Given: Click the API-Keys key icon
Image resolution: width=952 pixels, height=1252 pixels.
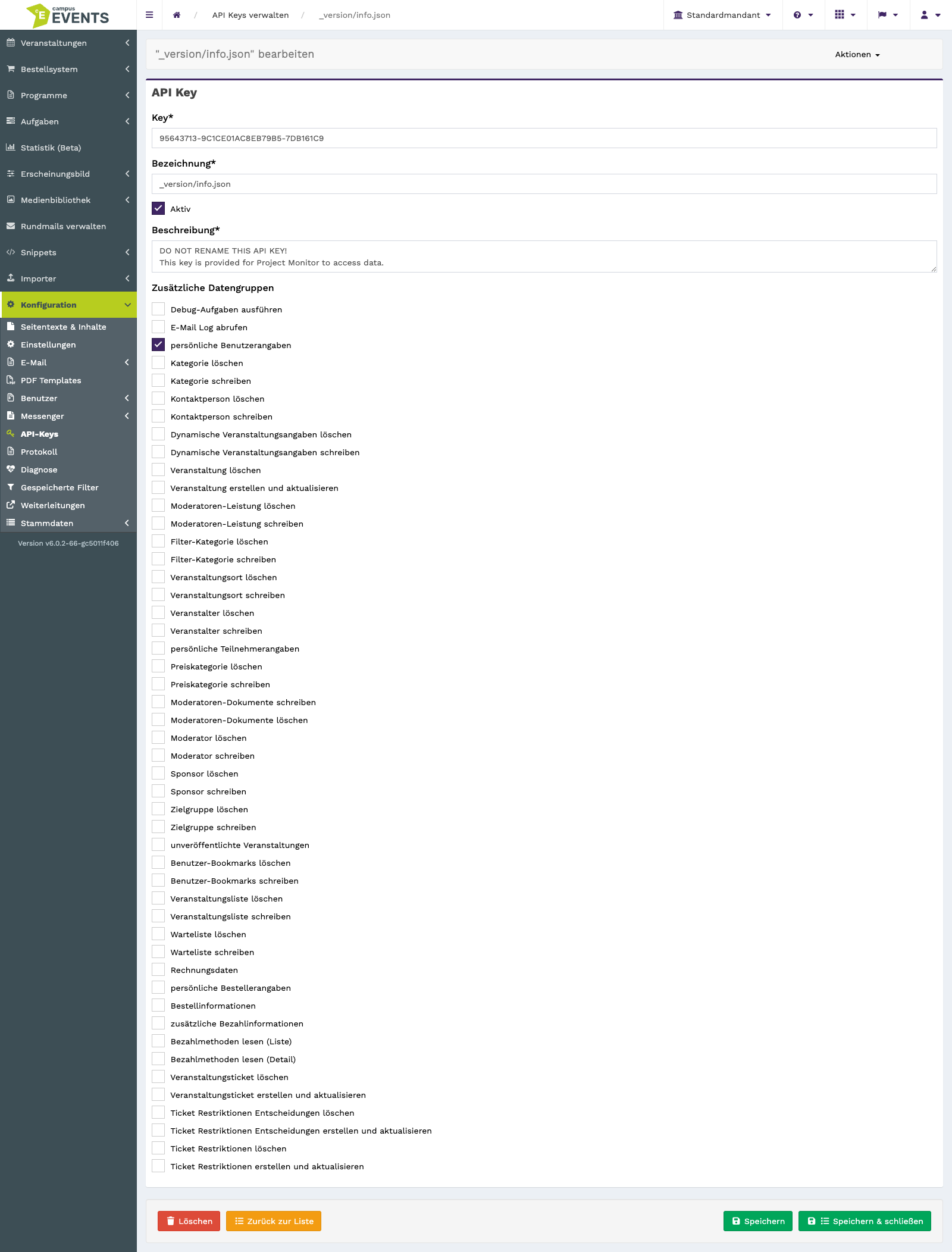Looking at the screenshot, I should pyautogui.click(x=11, y=434).
